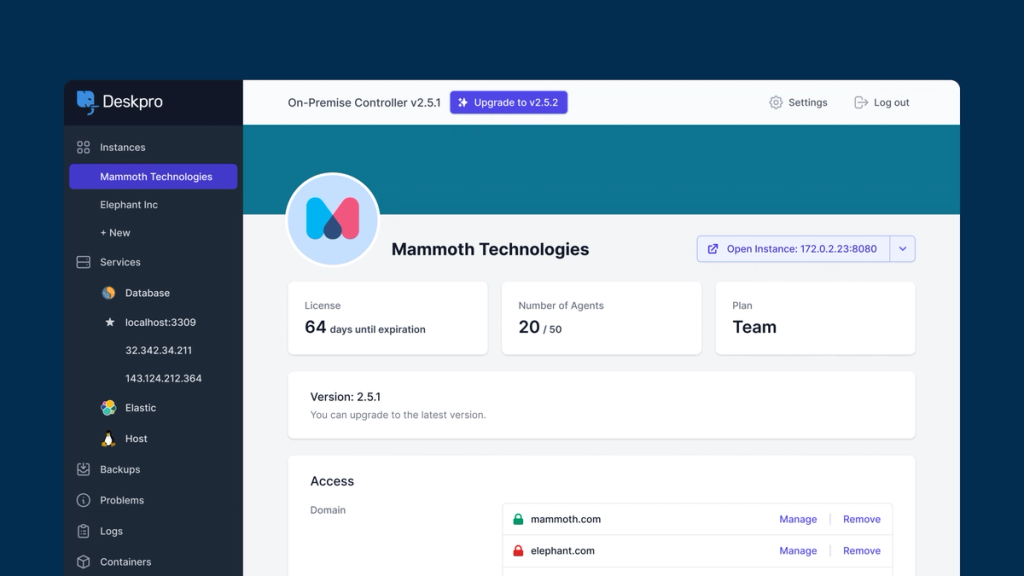Click Log out link text
This screenshot has height=576, width=1024.
tap(891, 103)
